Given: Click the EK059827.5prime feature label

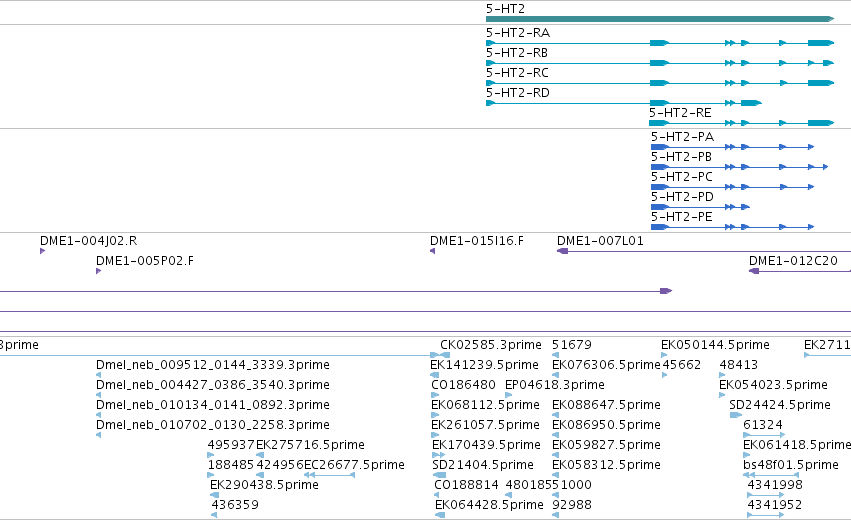Looking at the screenshot, I should (606, 445).
